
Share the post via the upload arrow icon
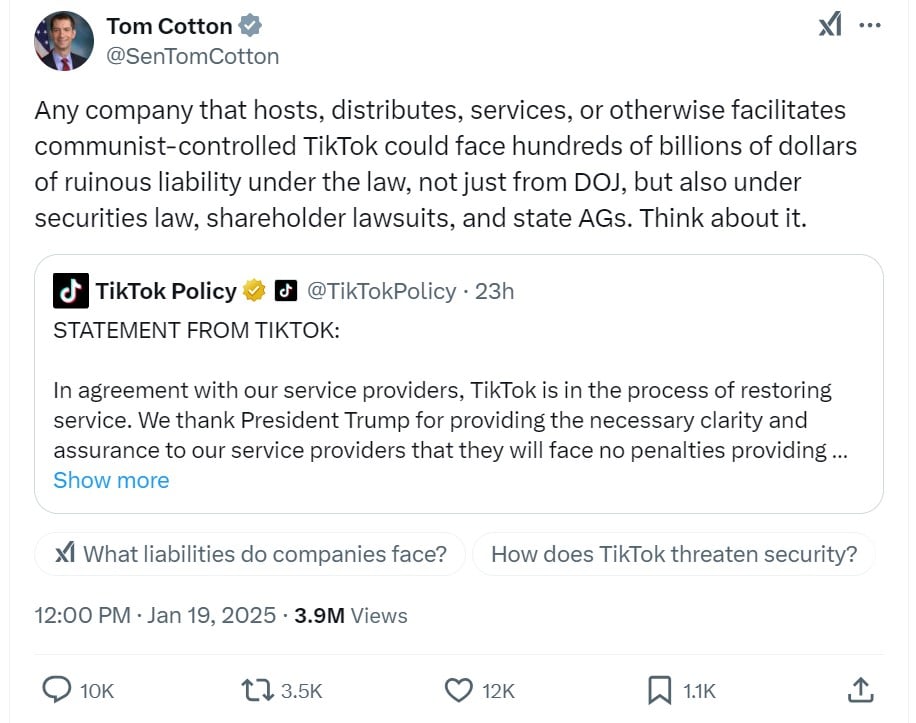coord(859,689)
